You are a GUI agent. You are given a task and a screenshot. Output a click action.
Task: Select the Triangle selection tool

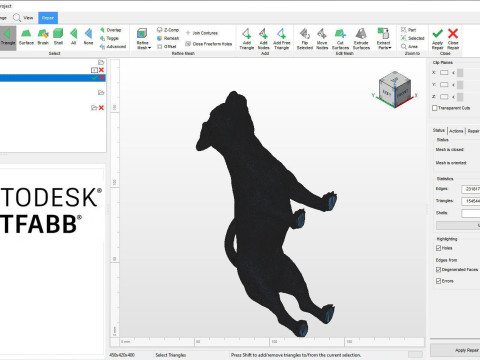7,37
